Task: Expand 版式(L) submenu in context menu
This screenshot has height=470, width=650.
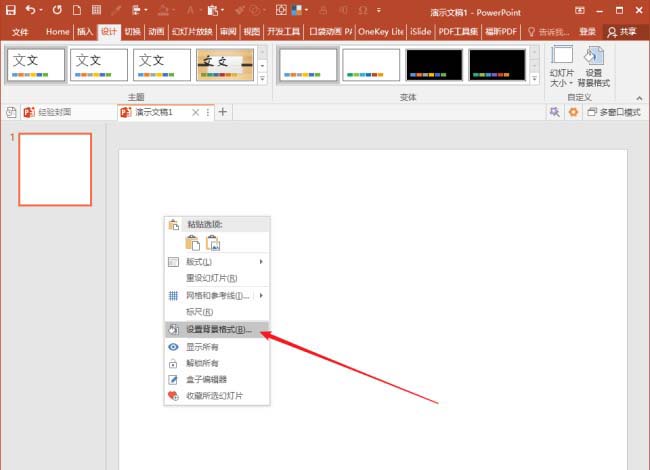Action: pos(216,262)
